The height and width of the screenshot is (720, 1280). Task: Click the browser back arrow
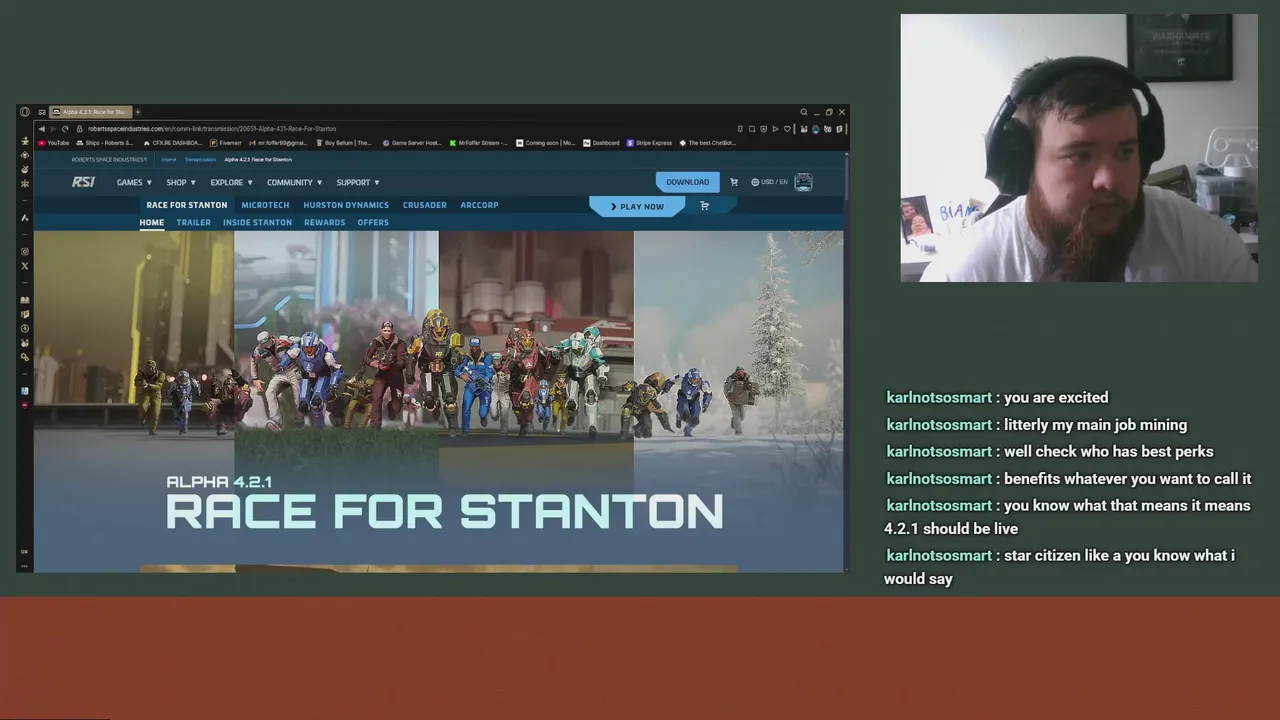(x=41, y=128)
